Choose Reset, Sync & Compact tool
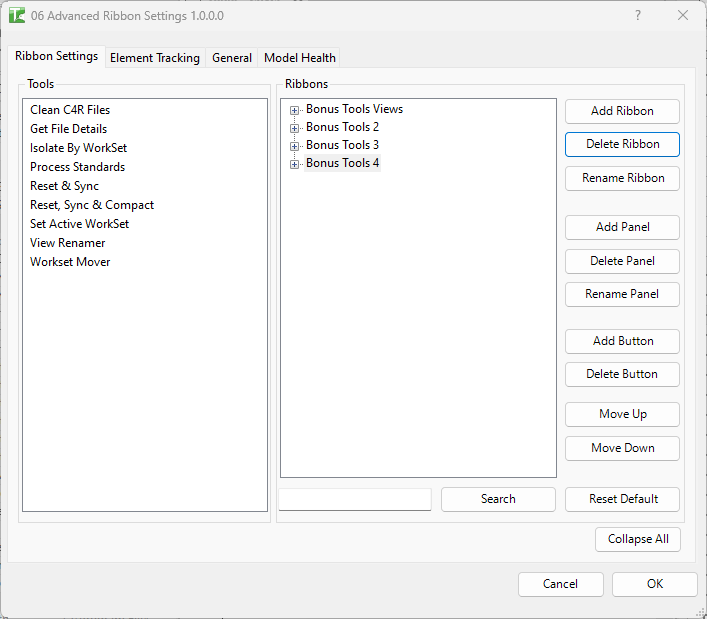Image resolution: width=707 pixels, height=619 pixels. tap(92, 205)
